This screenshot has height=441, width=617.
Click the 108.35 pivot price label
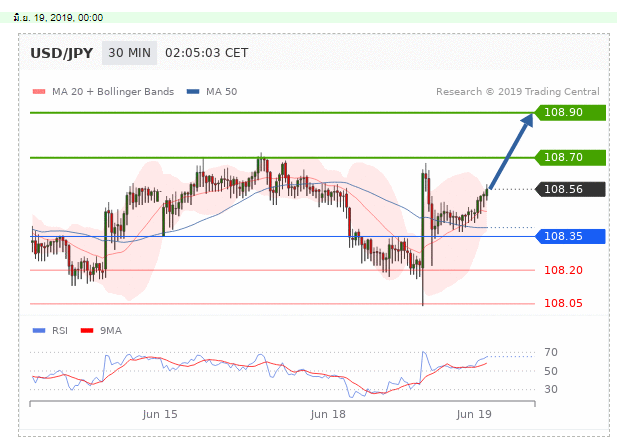click(x=570, y=236)
